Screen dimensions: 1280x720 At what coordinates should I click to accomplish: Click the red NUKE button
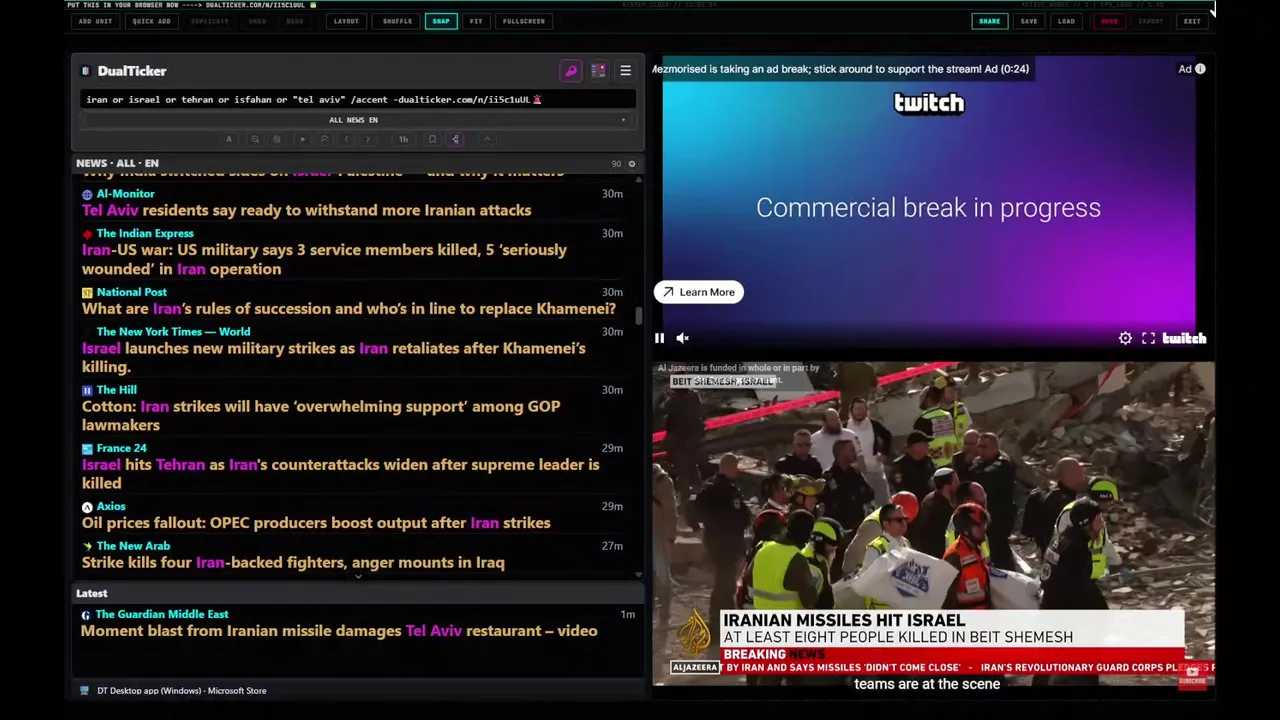pyautogui.click(x=1109, y=21)
